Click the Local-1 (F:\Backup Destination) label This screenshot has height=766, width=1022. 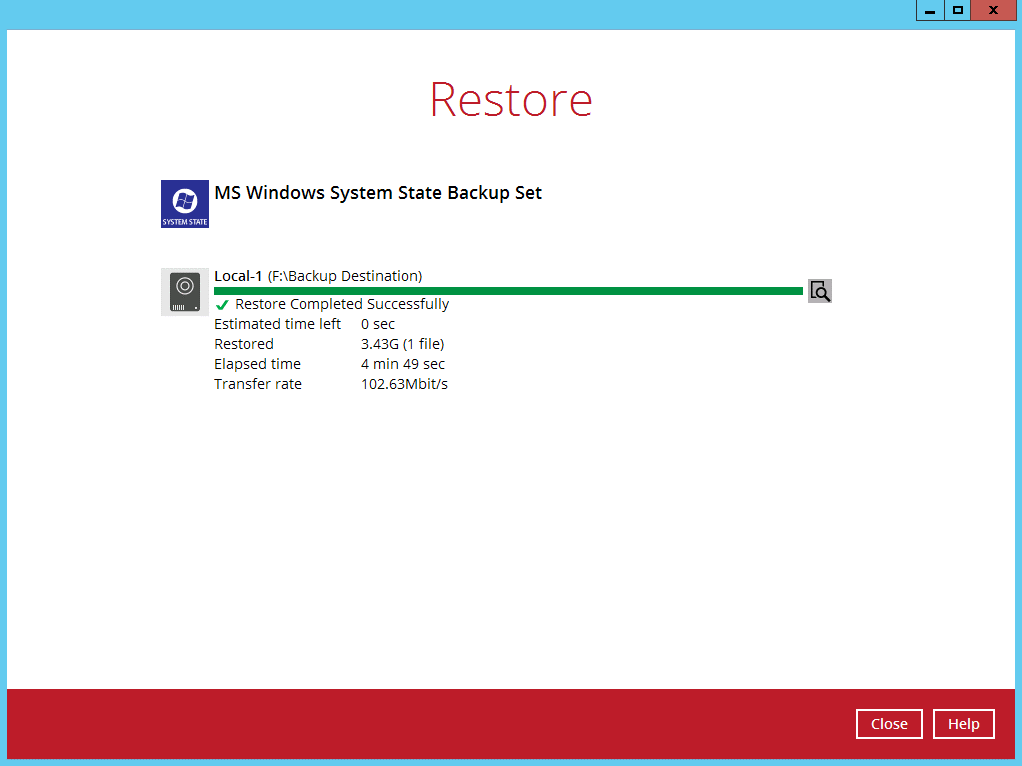[x=318, y=276]
